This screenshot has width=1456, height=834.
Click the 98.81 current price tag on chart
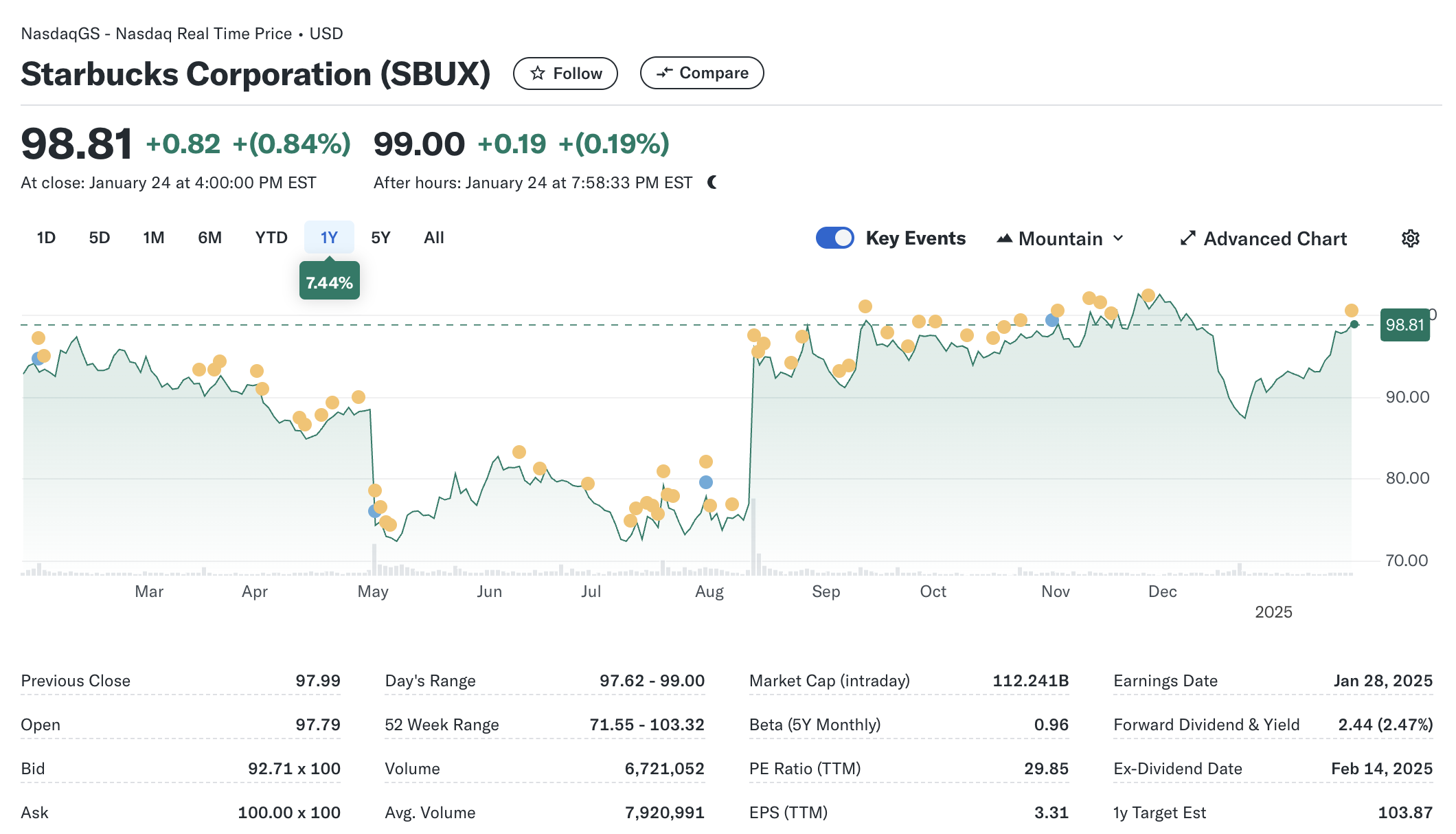click(1404, 325)
